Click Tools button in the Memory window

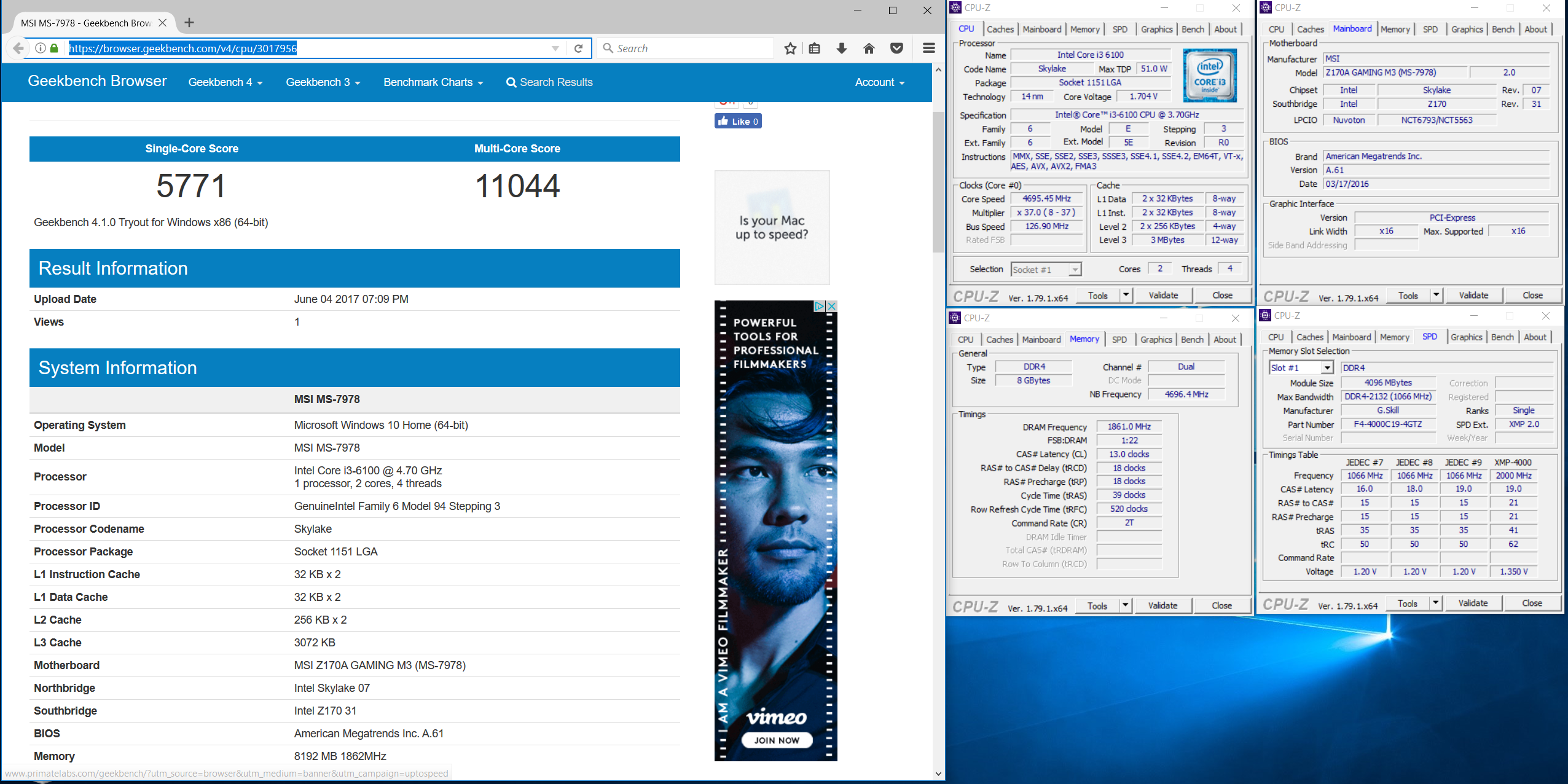click(1097, 605)
